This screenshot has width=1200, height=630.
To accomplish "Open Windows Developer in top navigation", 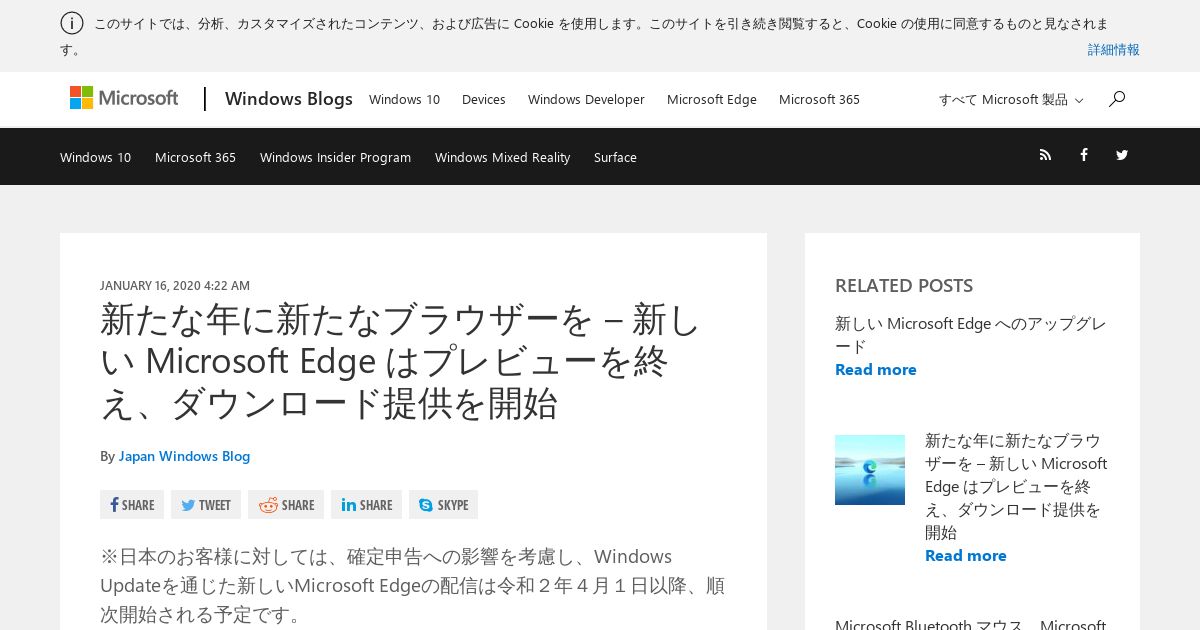I will [586, 100].
